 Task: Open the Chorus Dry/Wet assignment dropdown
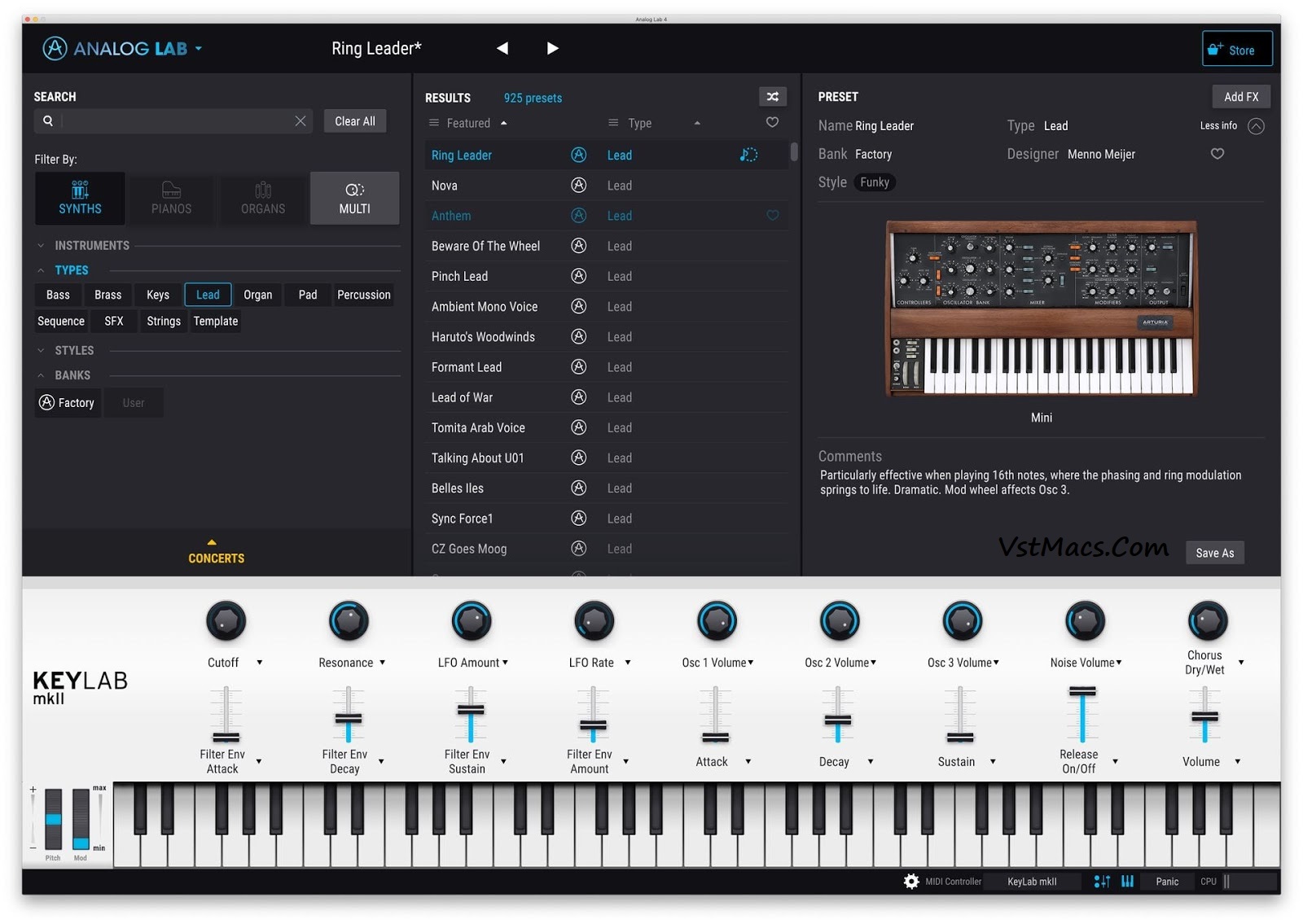1241,663
